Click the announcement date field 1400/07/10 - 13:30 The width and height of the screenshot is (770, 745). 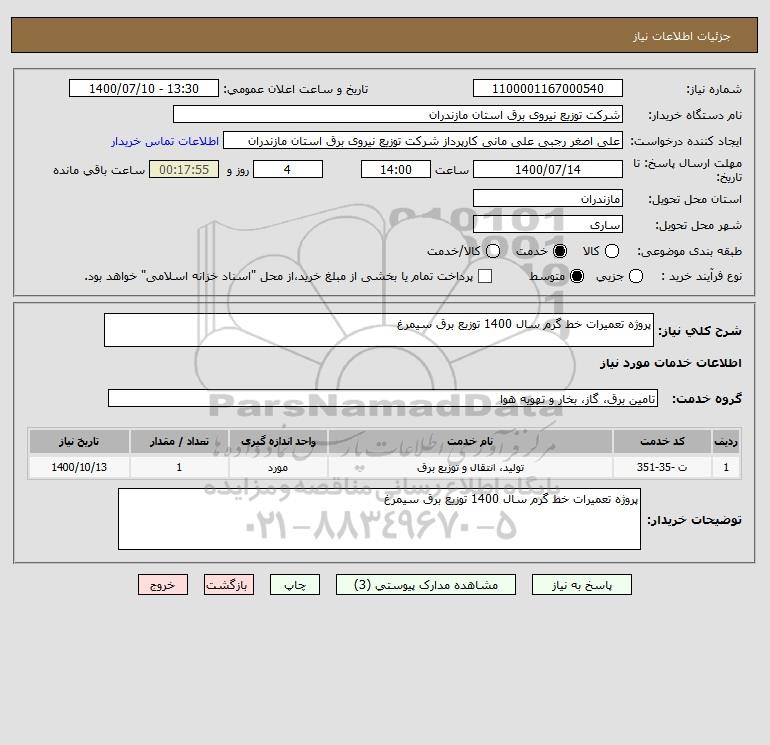144,88
